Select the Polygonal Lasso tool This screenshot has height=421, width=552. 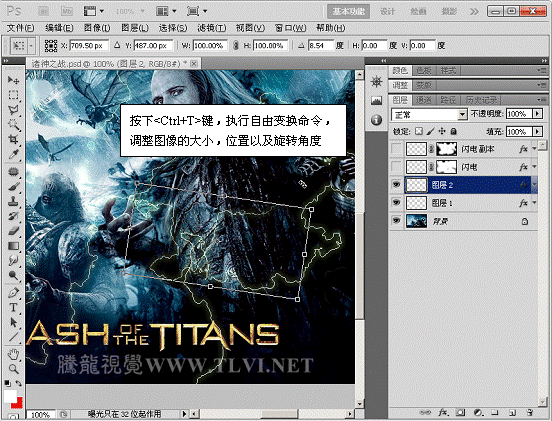tap(13, 110)
